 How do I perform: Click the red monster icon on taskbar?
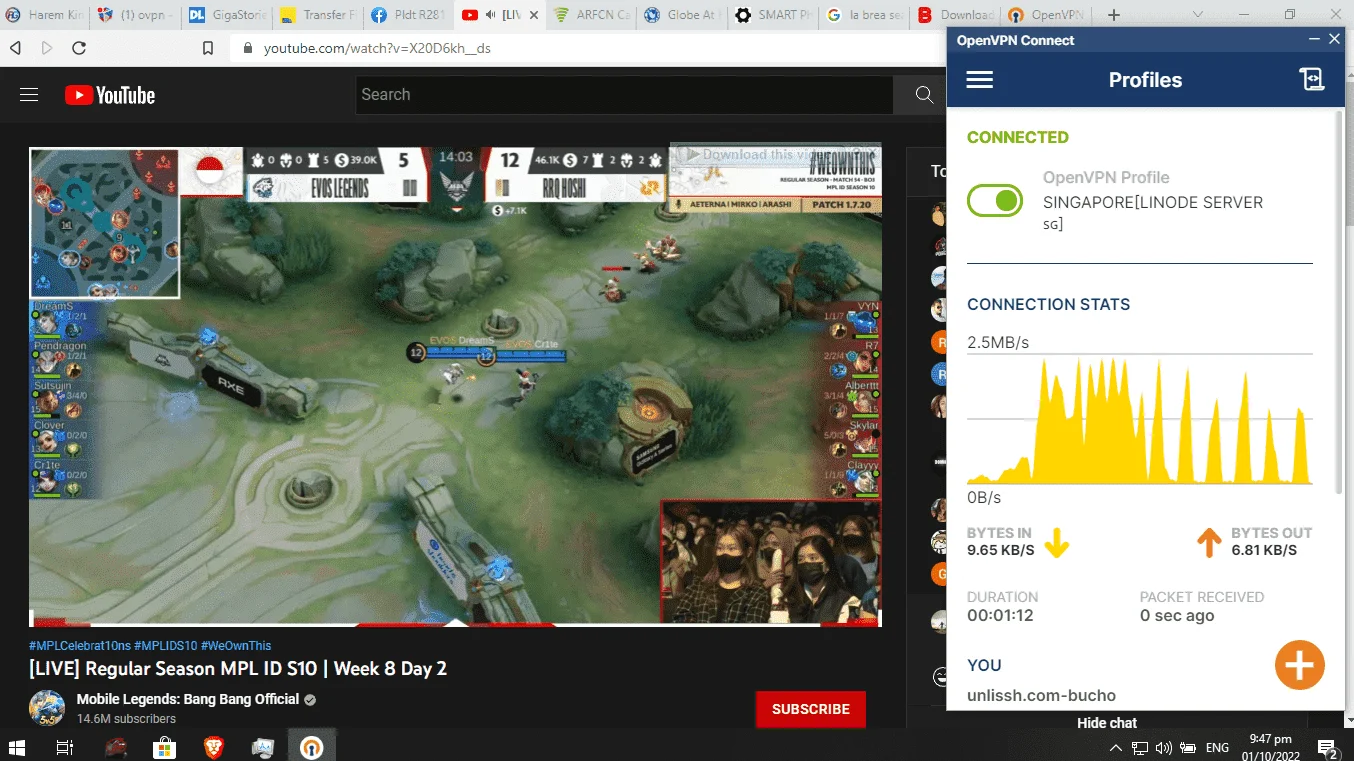click(115, 747)
